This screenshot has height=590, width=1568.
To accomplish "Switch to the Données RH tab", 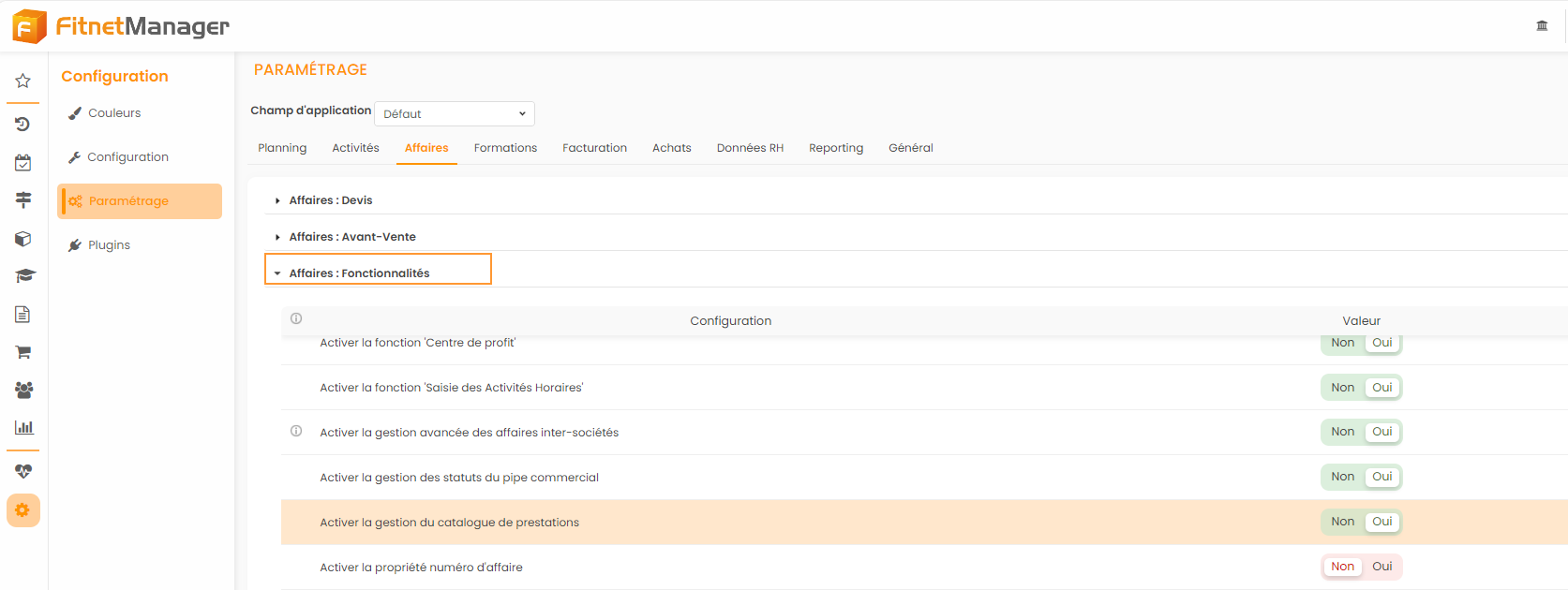I will (x=749, y=148).
